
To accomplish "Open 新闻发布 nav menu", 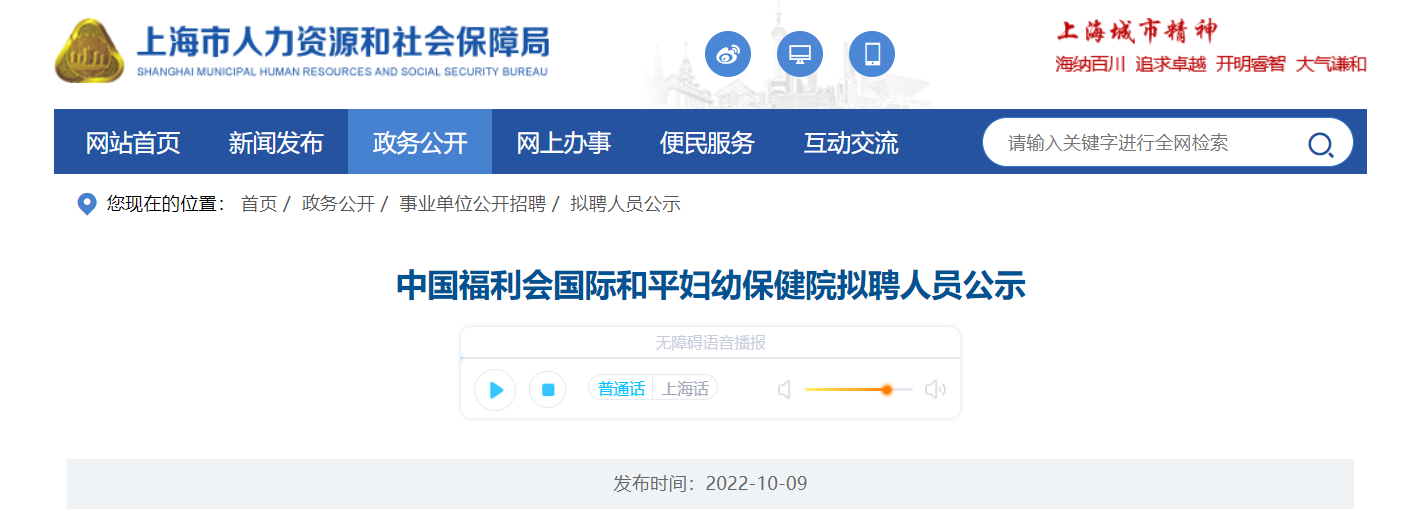I will point(276,142).
